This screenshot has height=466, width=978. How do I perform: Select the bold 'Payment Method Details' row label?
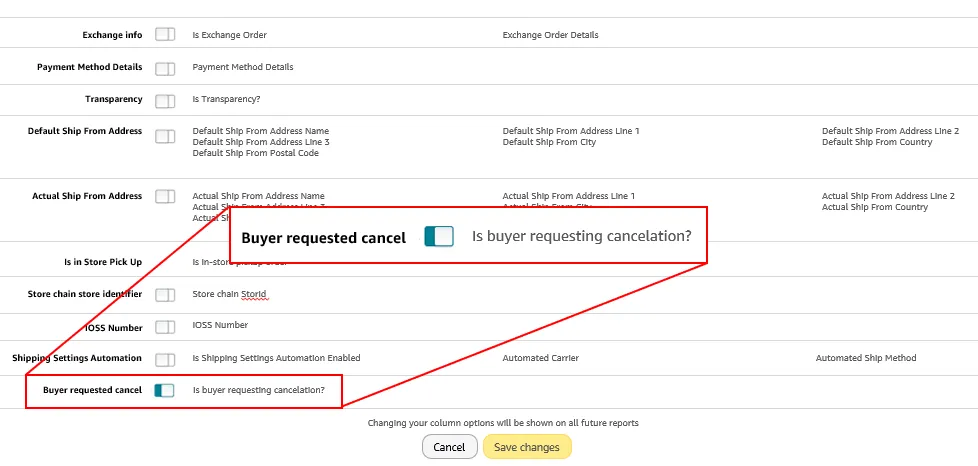[90, 67]
